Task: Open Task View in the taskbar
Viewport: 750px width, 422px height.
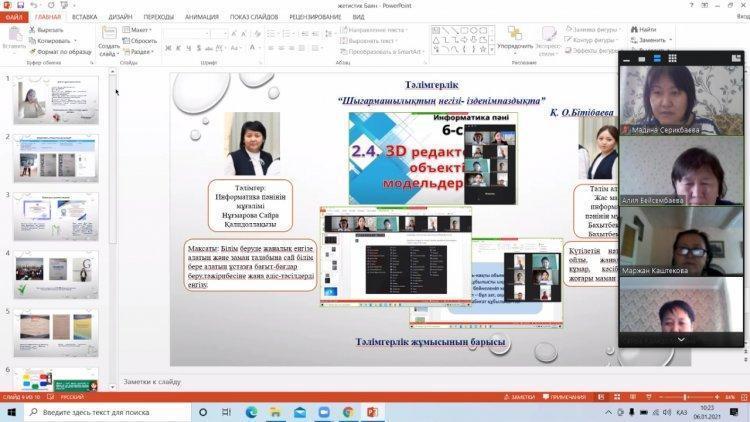Action: [x=226, y=412]
